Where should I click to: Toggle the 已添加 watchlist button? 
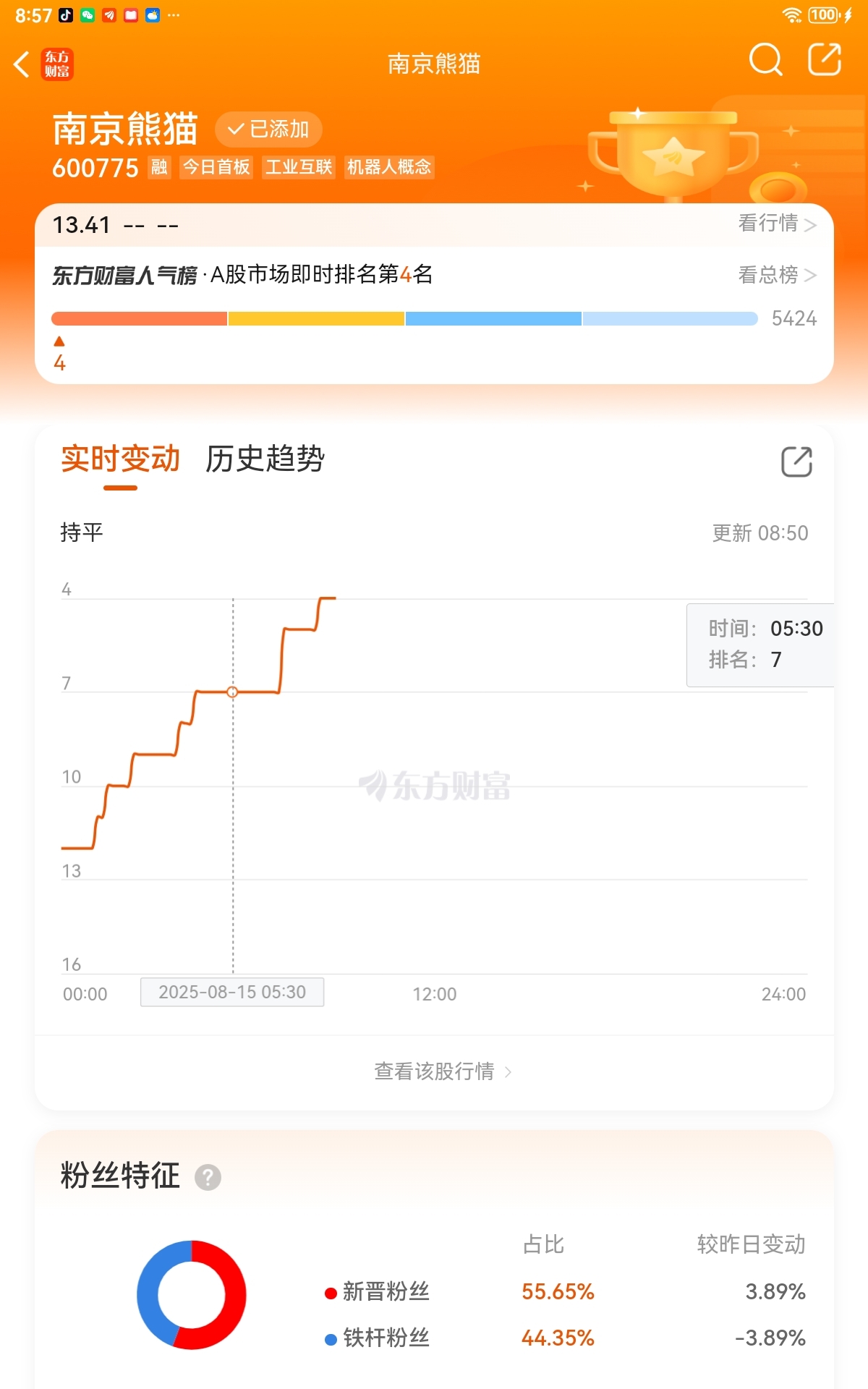click(268, 129)
